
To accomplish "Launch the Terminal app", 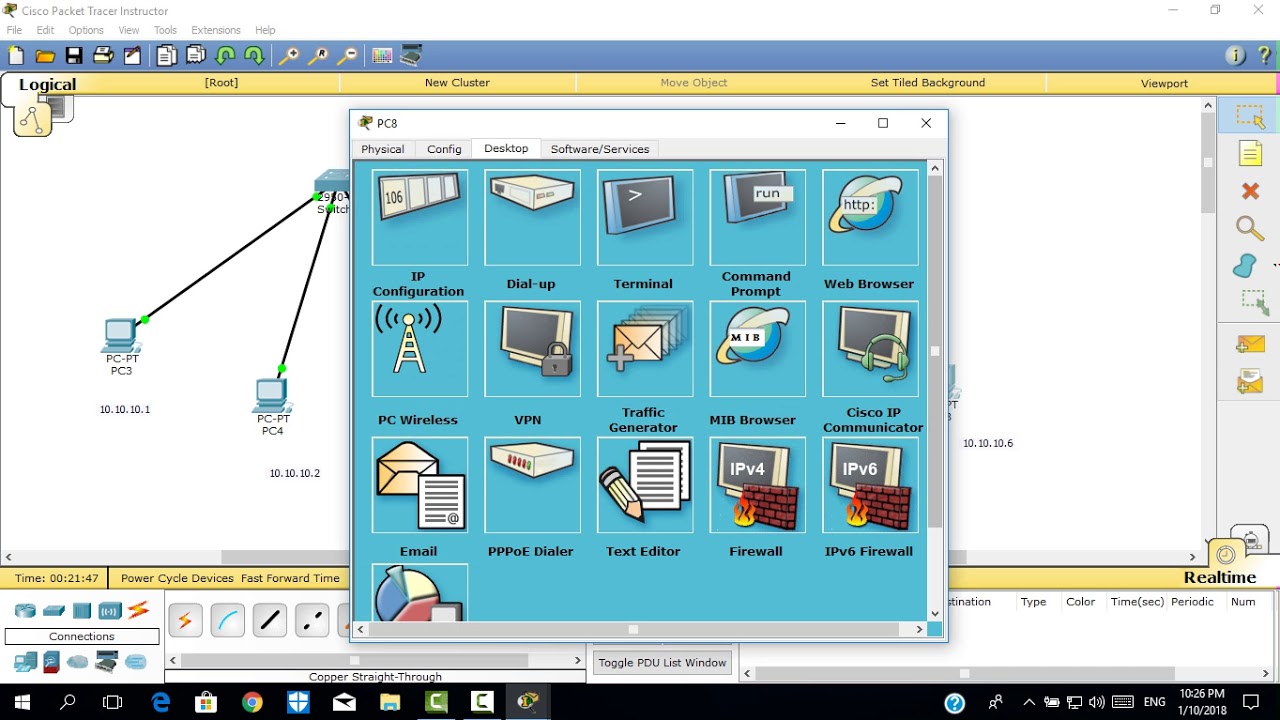I will point(645,217).
